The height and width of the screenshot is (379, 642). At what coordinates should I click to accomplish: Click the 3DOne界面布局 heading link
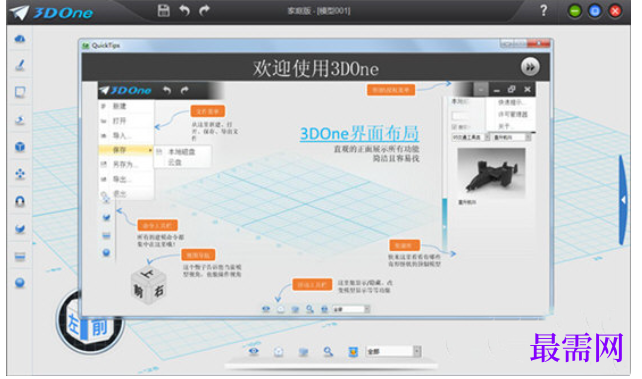(359, 133)
